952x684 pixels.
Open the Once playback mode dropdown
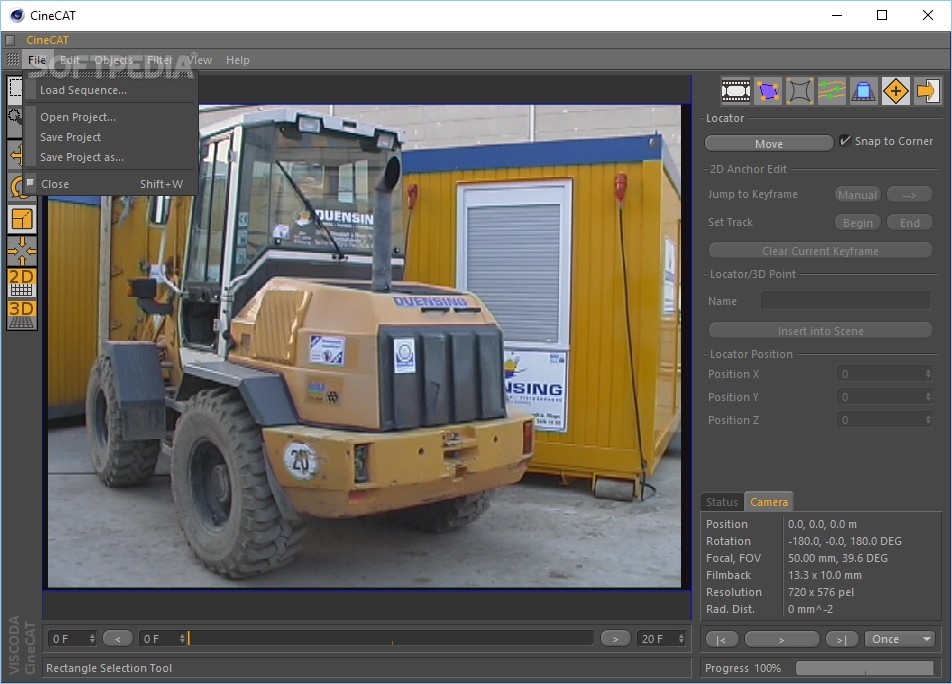[901, 639]
